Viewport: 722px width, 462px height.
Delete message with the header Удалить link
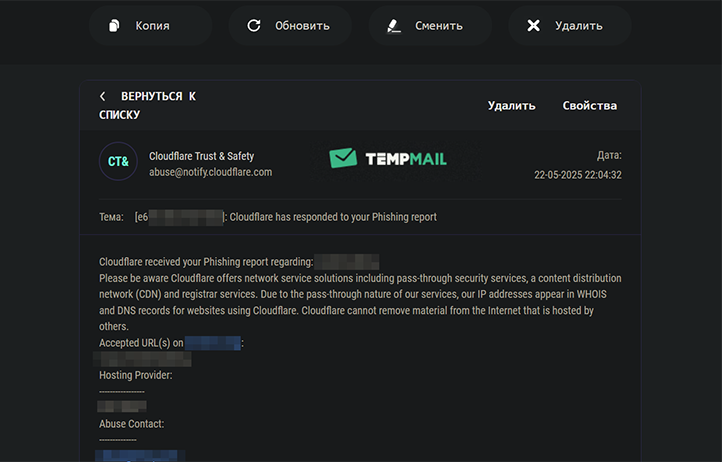coord(512,105)
